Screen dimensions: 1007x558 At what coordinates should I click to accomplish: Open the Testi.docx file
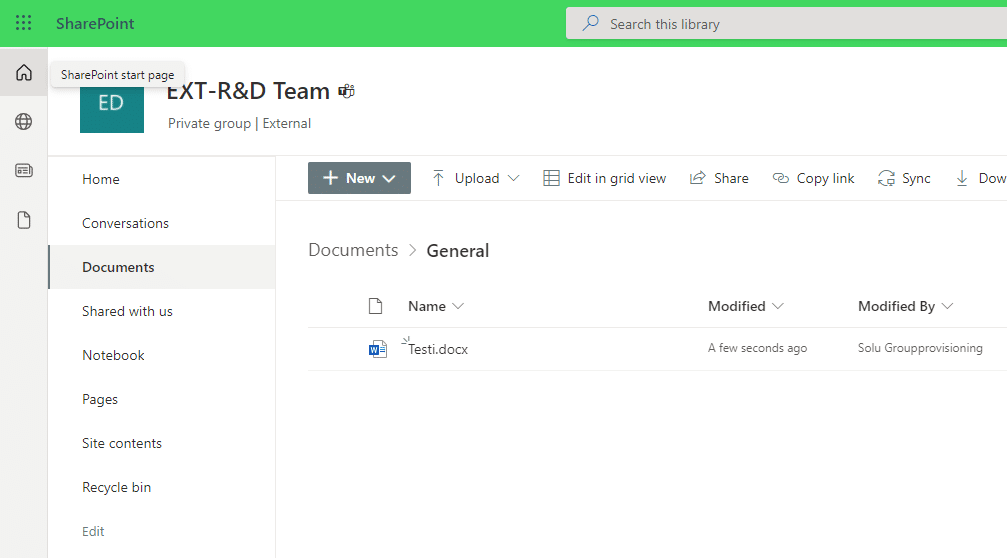pyautogui.click(x=438, y=349)
